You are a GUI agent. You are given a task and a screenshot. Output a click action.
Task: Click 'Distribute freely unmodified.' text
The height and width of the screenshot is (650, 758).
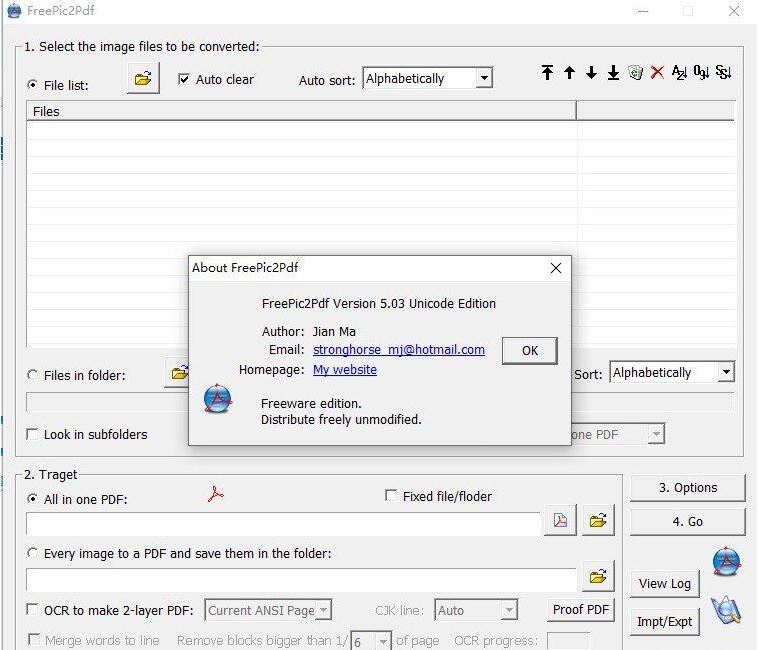coord(341,419)
